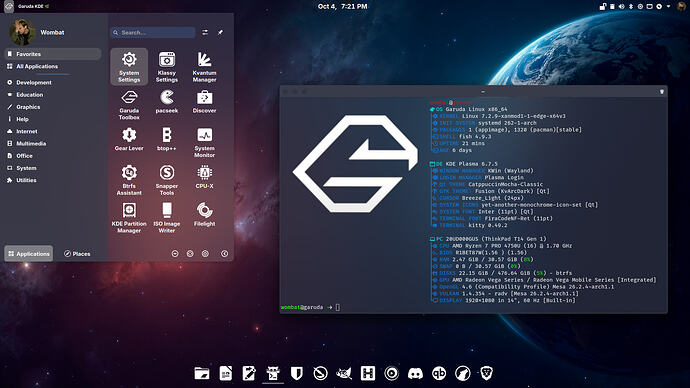The height and width of the screenshot is (388, 690).
Task: Launch LibreOffice from the dock
Action: (226, 373)
